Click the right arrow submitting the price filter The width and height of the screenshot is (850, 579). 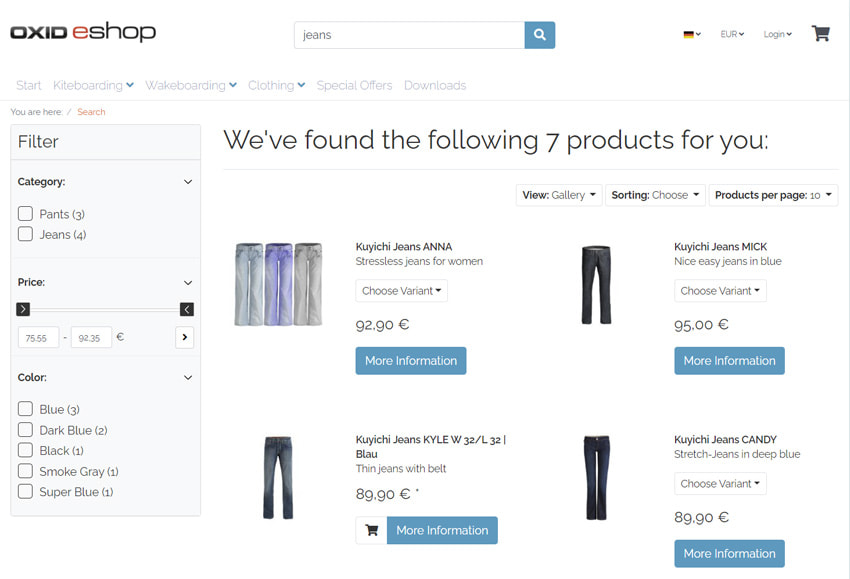click(184, 337)
